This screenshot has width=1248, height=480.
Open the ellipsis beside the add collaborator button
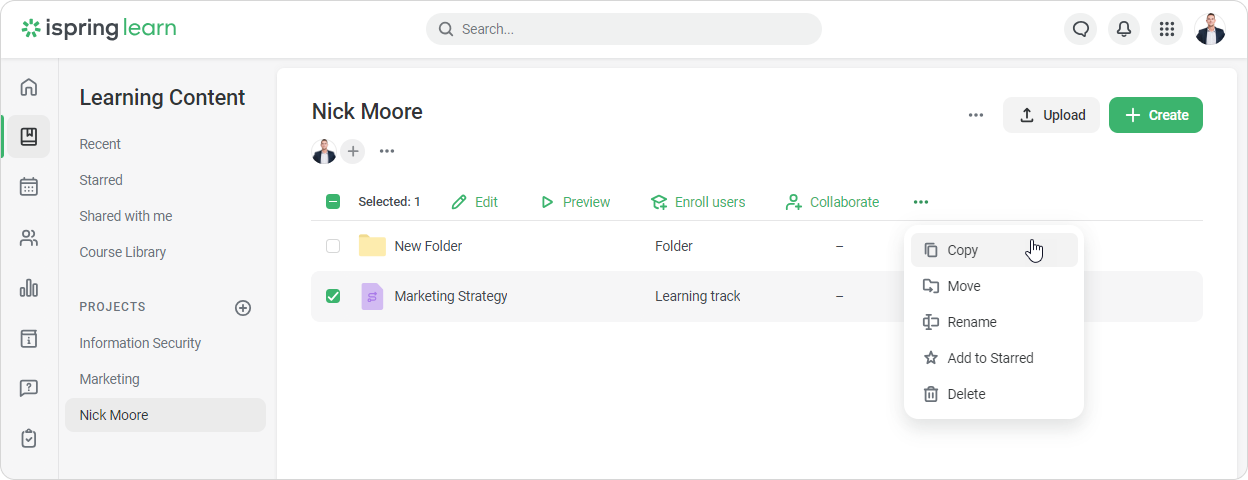387,151
